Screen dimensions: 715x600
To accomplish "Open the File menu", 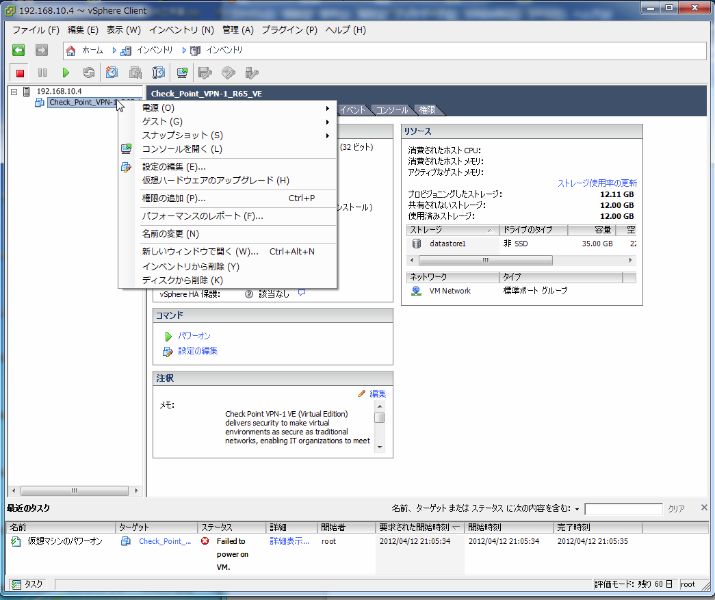I will pos(36,30).
